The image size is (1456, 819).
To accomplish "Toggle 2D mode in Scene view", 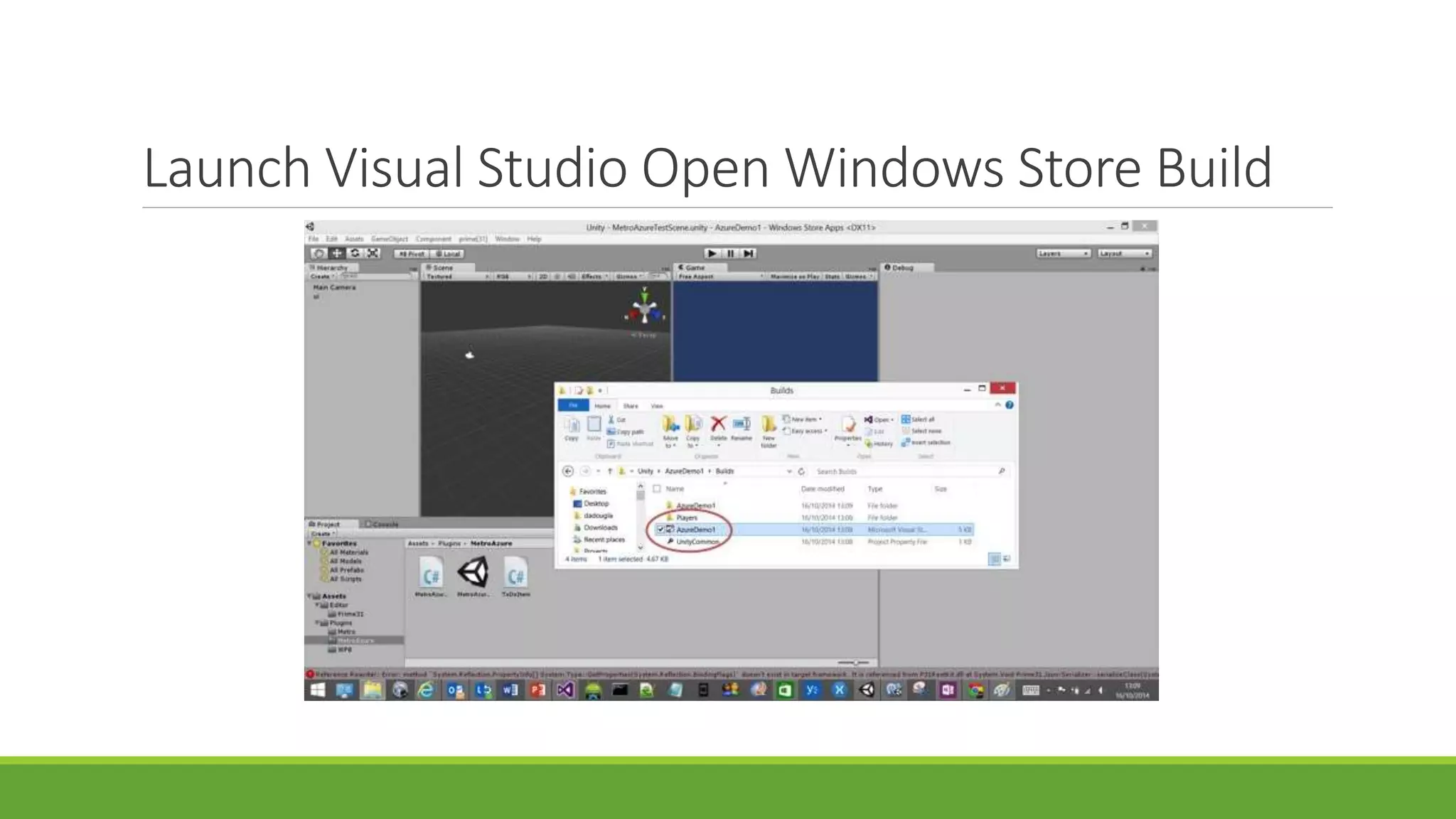I will [543, 277].
